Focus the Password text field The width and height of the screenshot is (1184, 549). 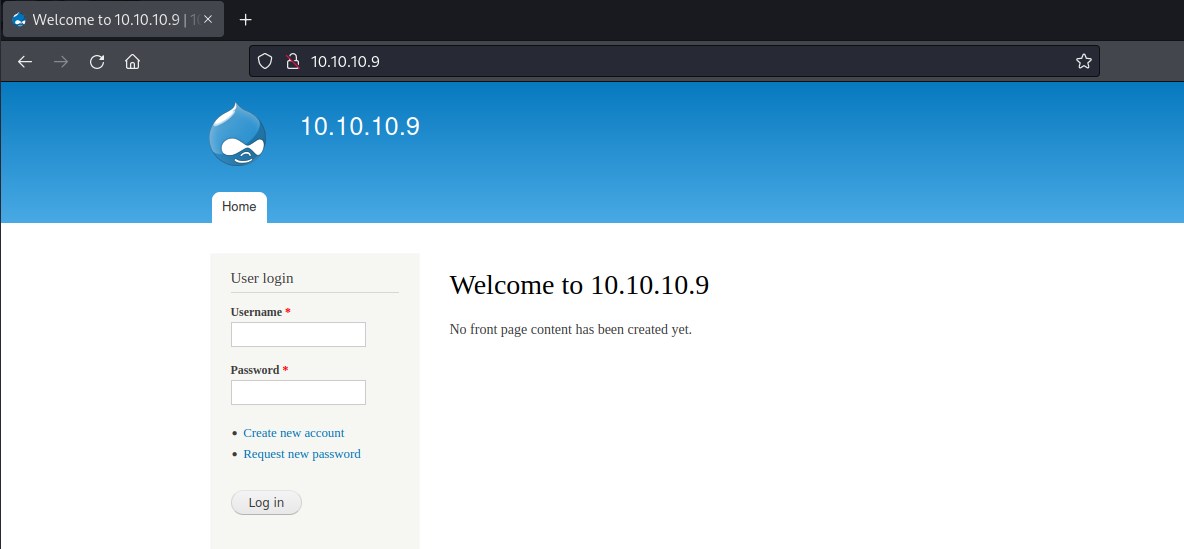pyautogui.click(x=298, y=392)
